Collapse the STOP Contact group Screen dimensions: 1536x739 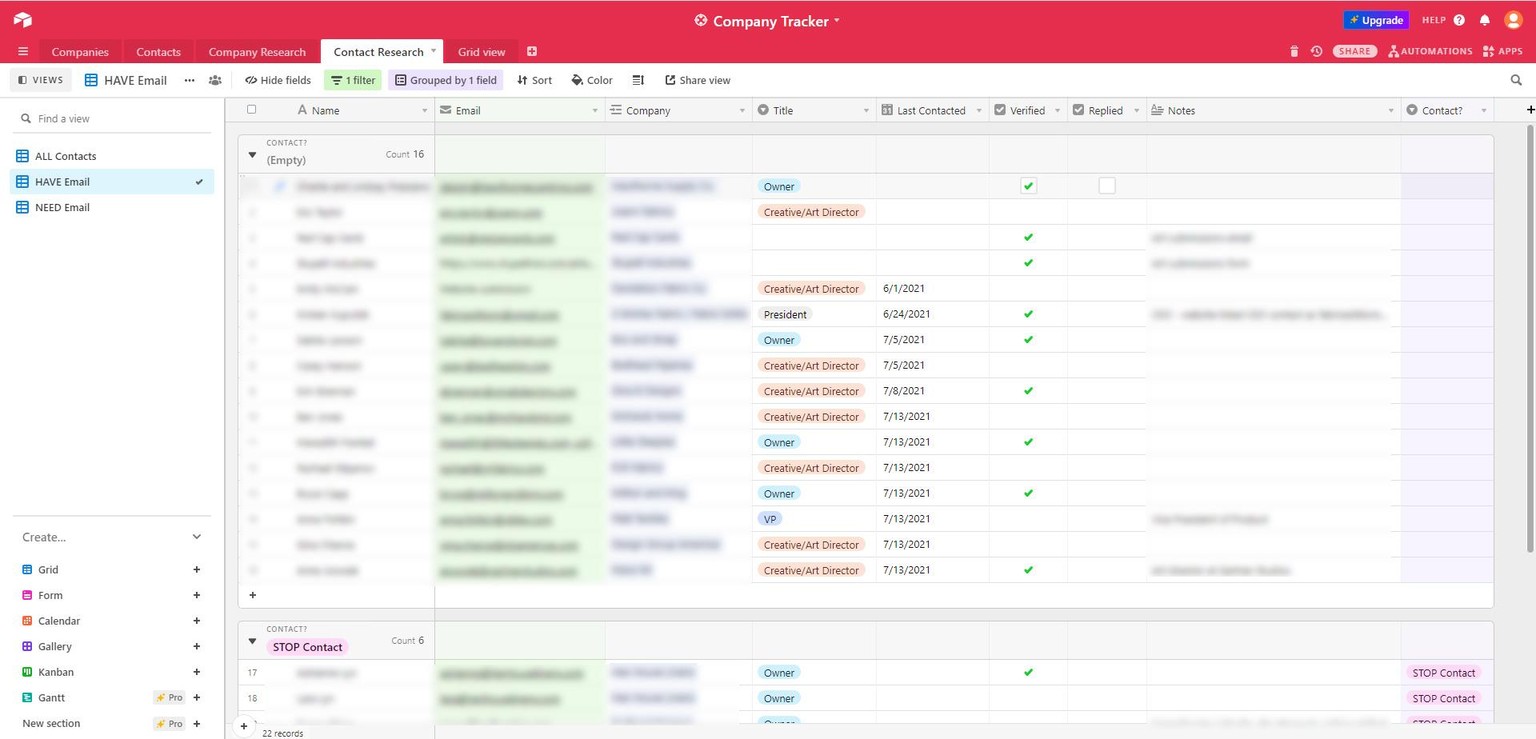(252, 641)
